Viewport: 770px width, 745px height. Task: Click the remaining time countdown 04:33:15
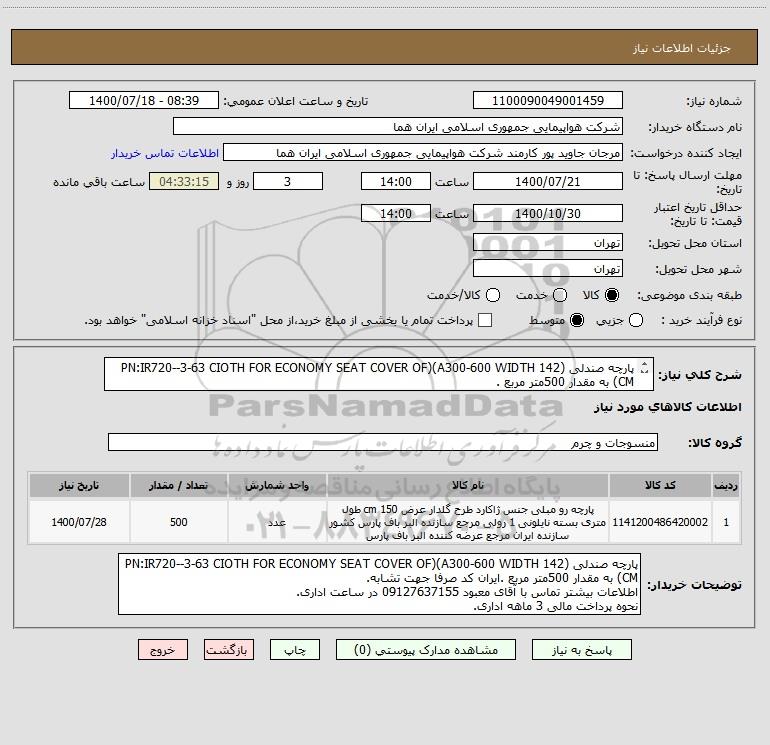184,181
